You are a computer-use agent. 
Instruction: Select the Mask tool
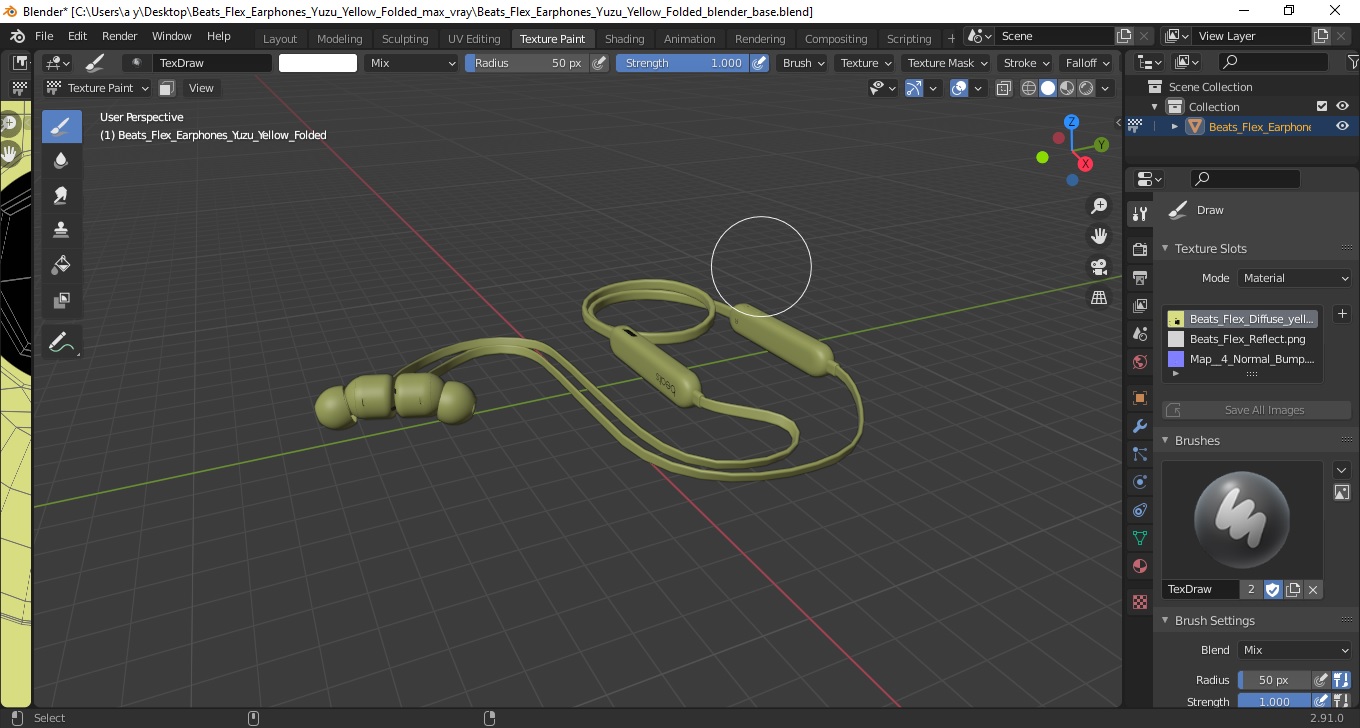click(61, 300)
